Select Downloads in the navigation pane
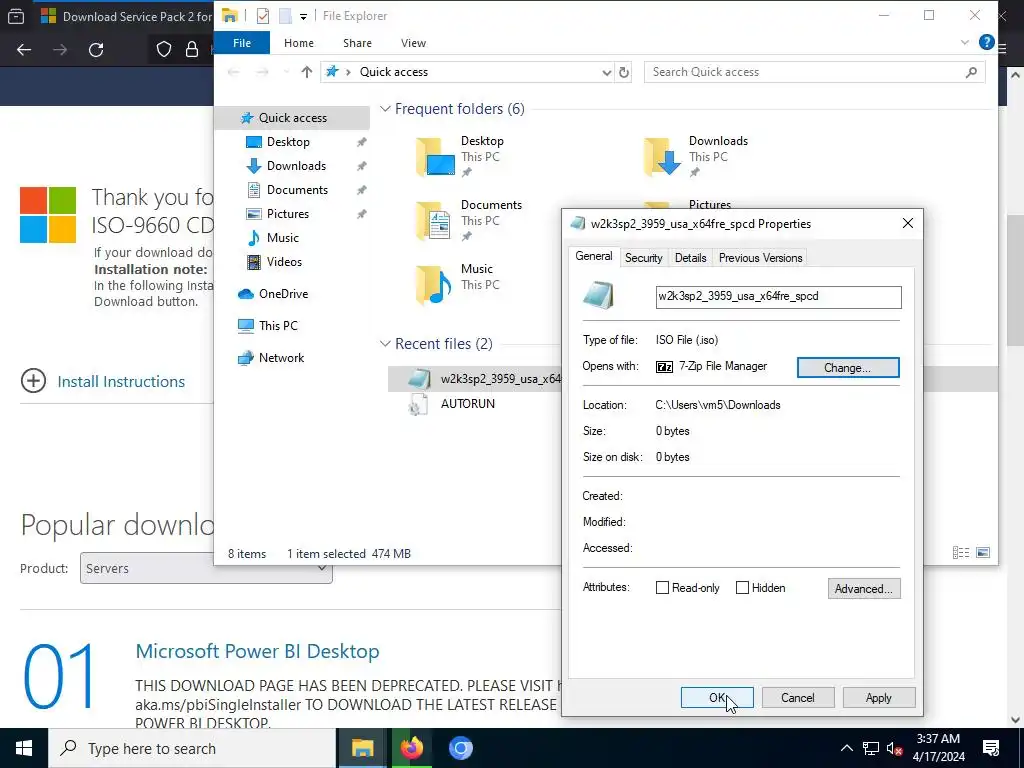Screen dimensions: 1024x768 click(x=296, y=166)
